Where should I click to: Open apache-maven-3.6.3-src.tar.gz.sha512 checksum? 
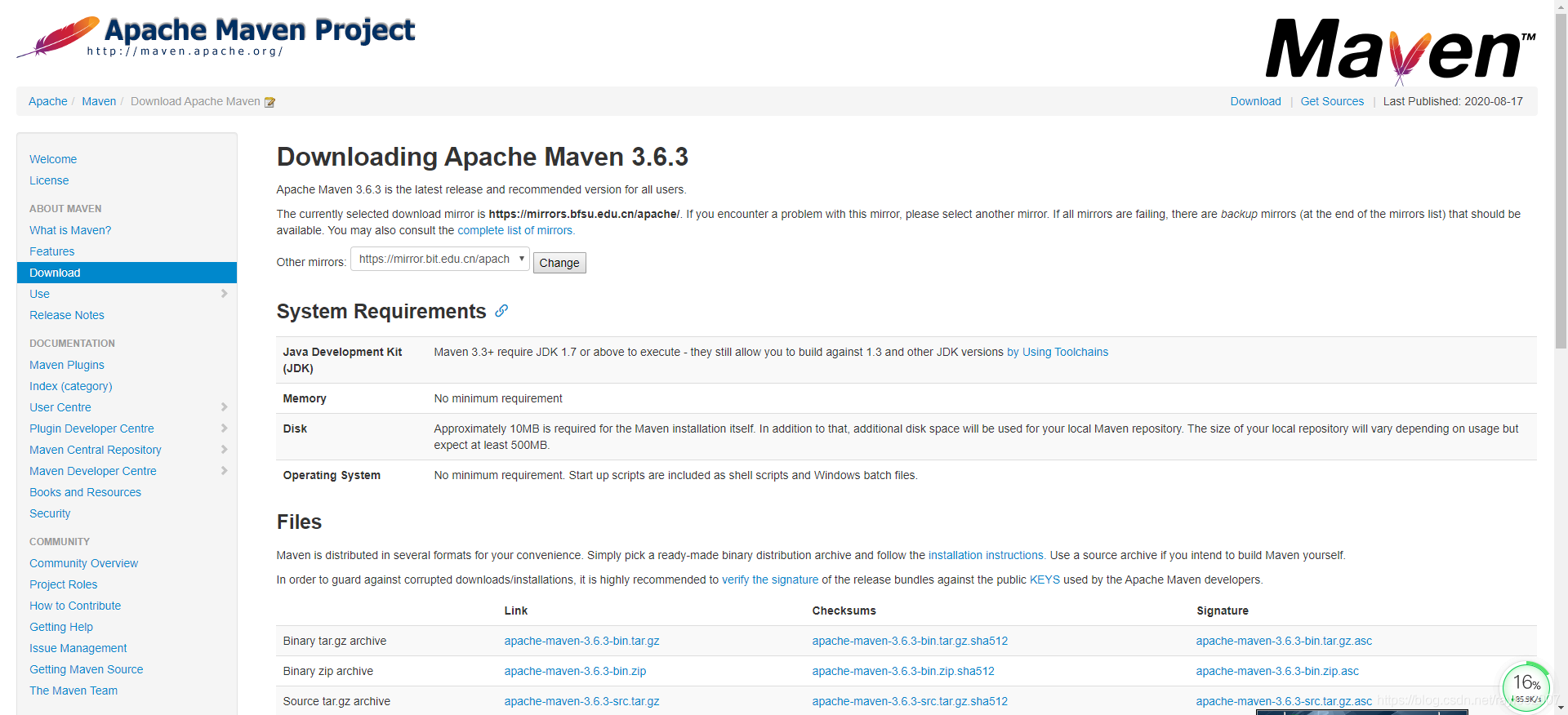(910, 701)
